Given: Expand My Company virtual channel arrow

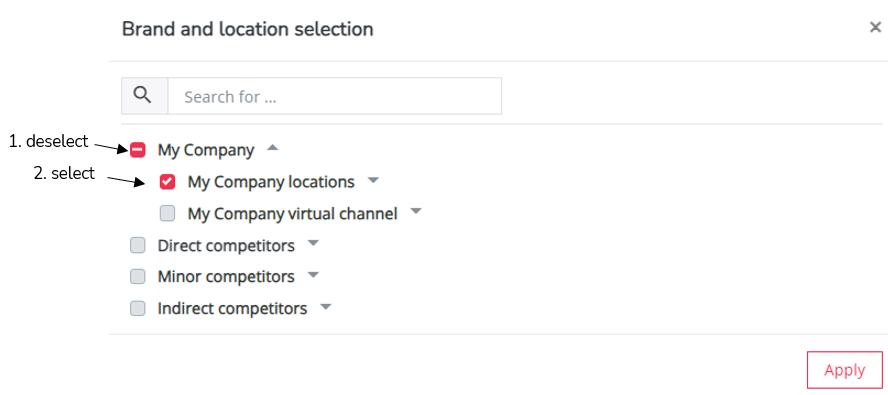Looking at the screenshot, I should [416, 211].
